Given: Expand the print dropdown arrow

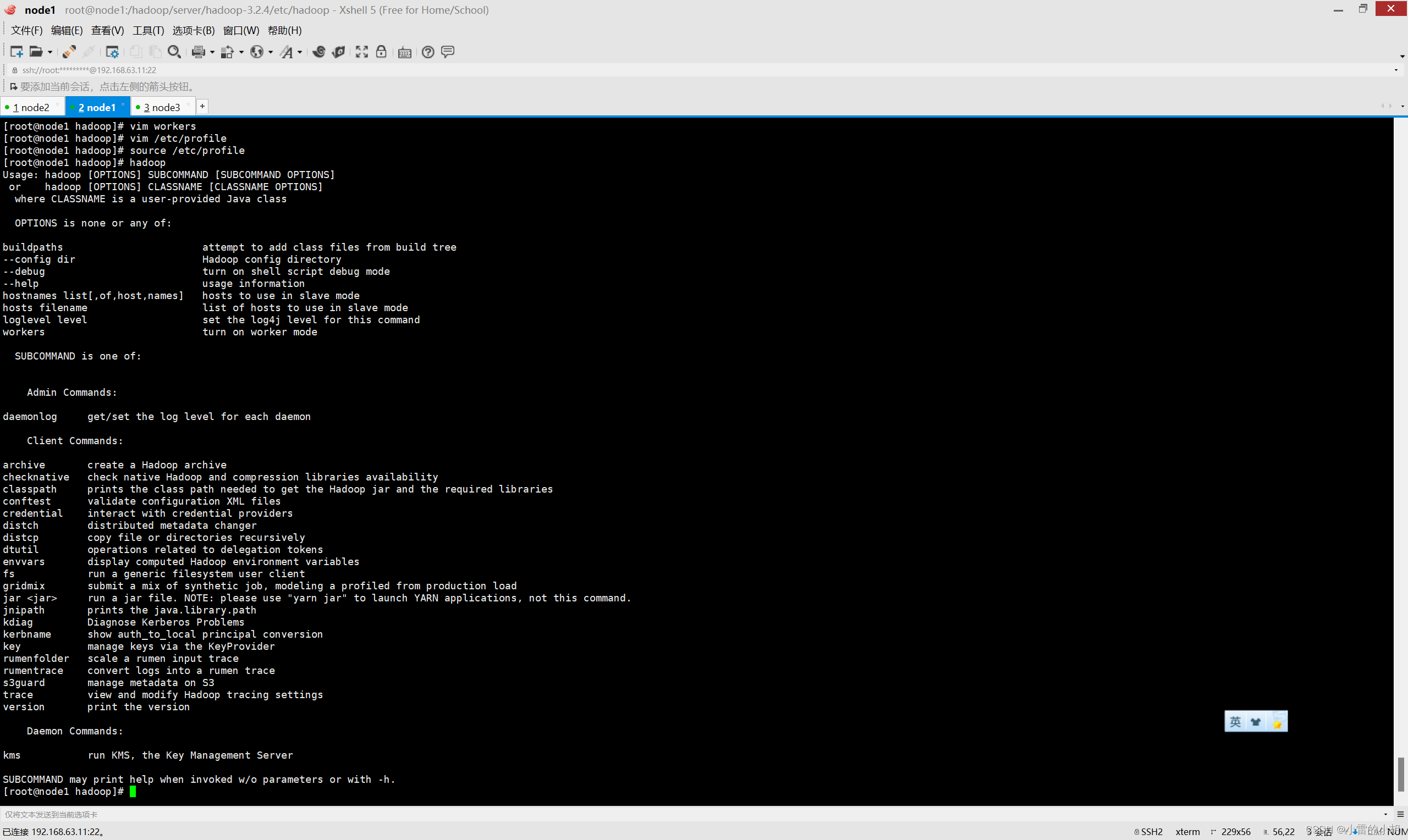Looking at the screenshot, I should 212,53.
